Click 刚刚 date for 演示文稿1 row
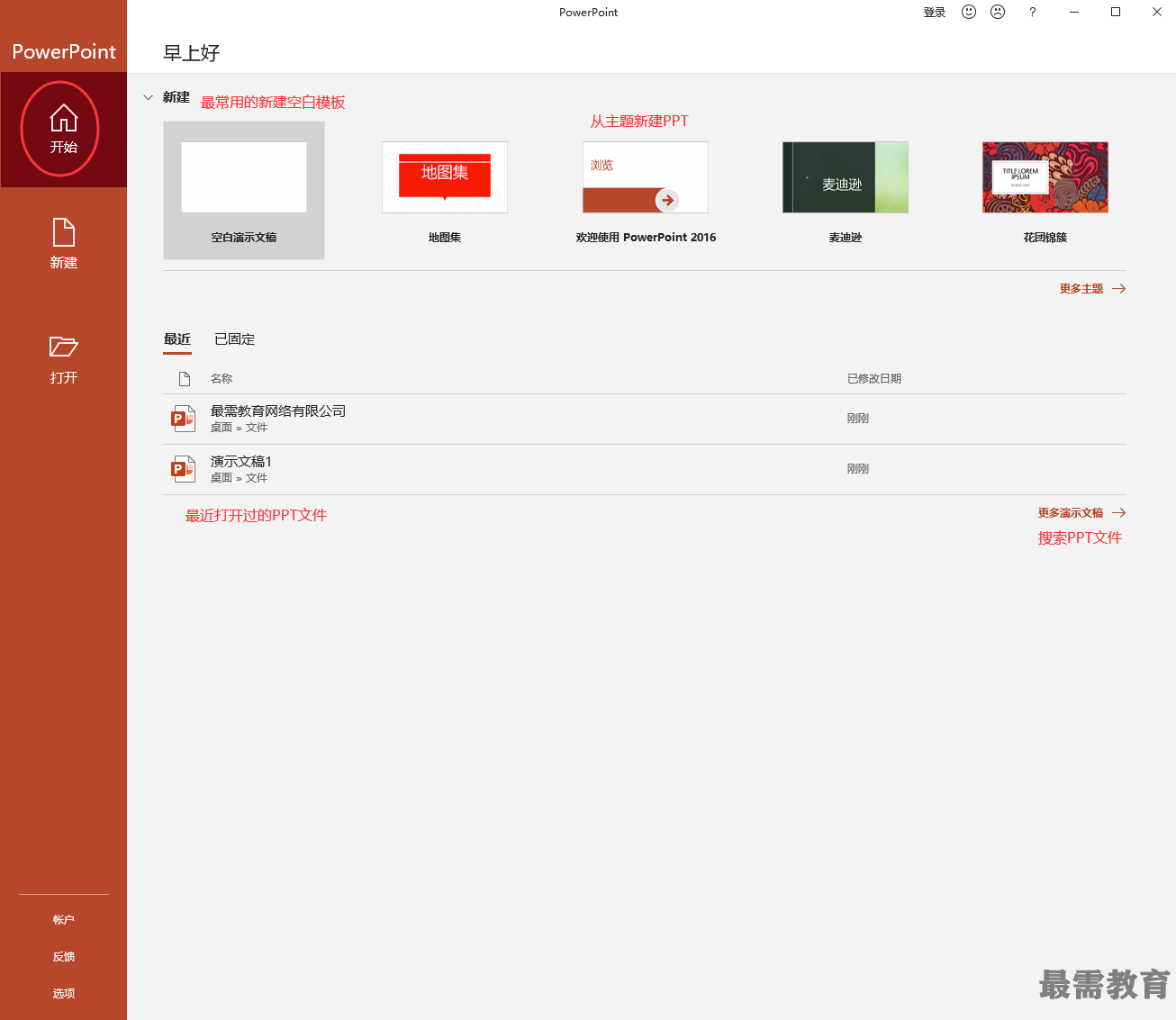This screenshot has width=1176, height=1020. point(858,469)
